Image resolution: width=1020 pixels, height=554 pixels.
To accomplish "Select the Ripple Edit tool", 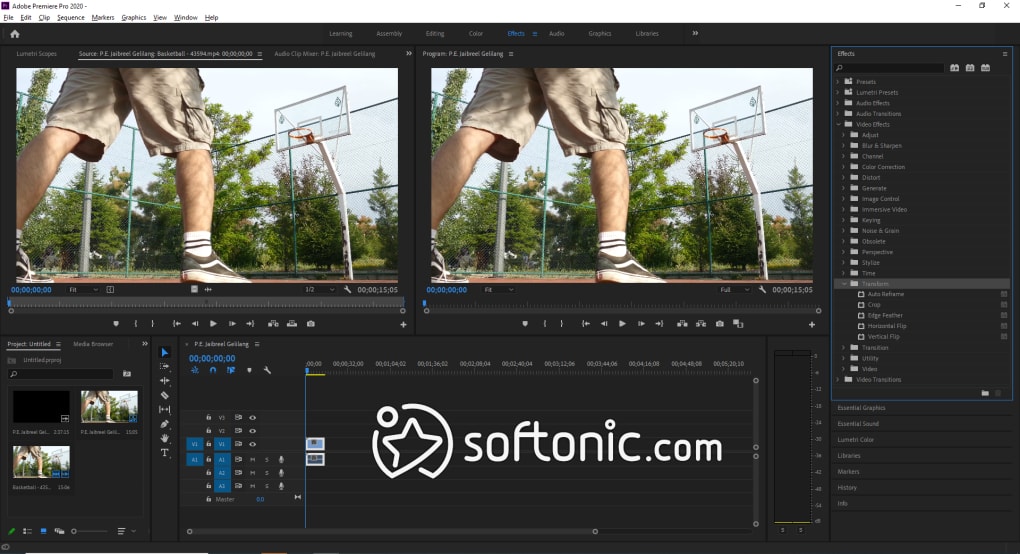I will 165,380.
